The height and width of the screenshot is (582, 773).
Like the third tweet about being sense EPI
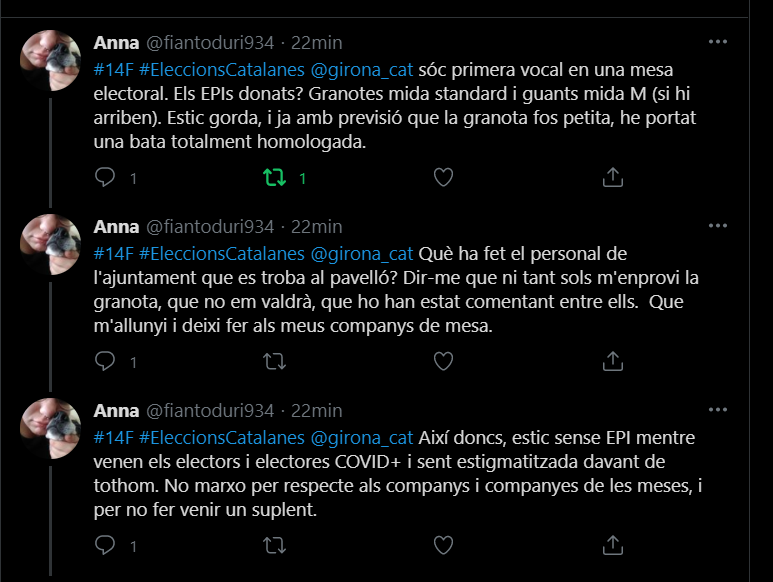pyautogui.click(x=443, y=546)
